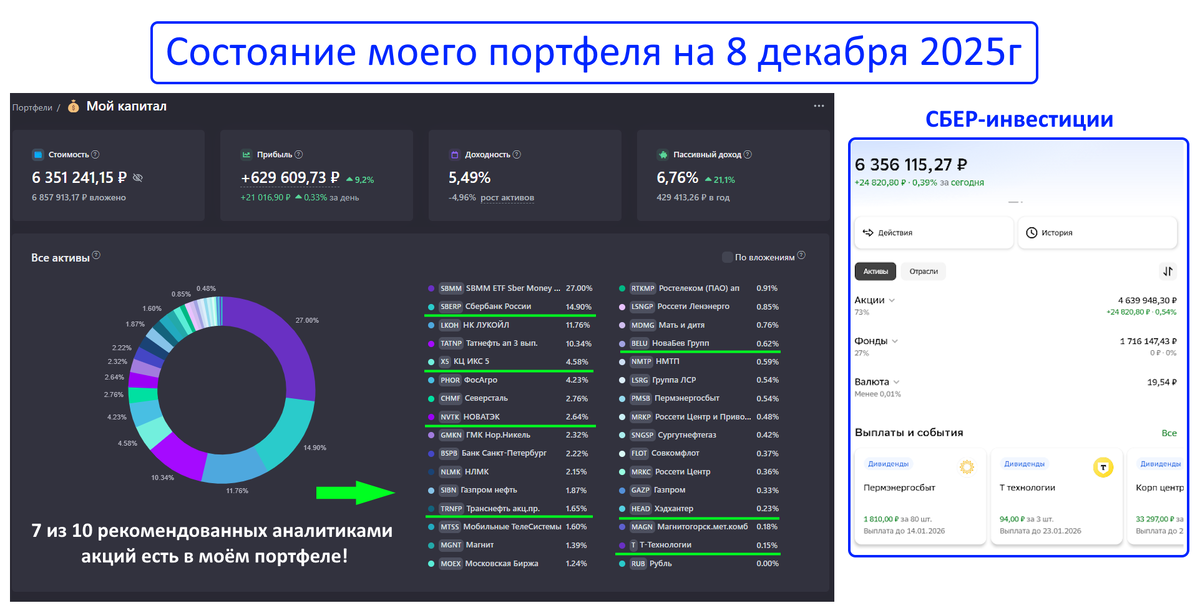The image size is (1200, 613).
Task: Open the help icon next to Пассивный доход
Action: point(748,155)
